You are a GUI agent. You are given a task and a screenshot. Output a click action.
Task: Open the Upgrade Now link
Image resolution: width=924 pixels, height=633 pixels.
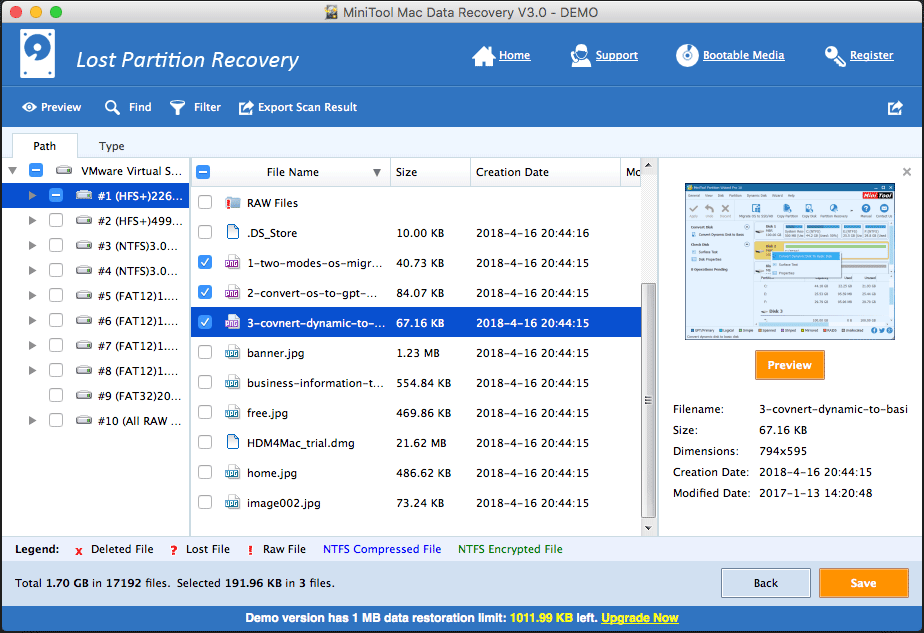[x=639, y=618]
